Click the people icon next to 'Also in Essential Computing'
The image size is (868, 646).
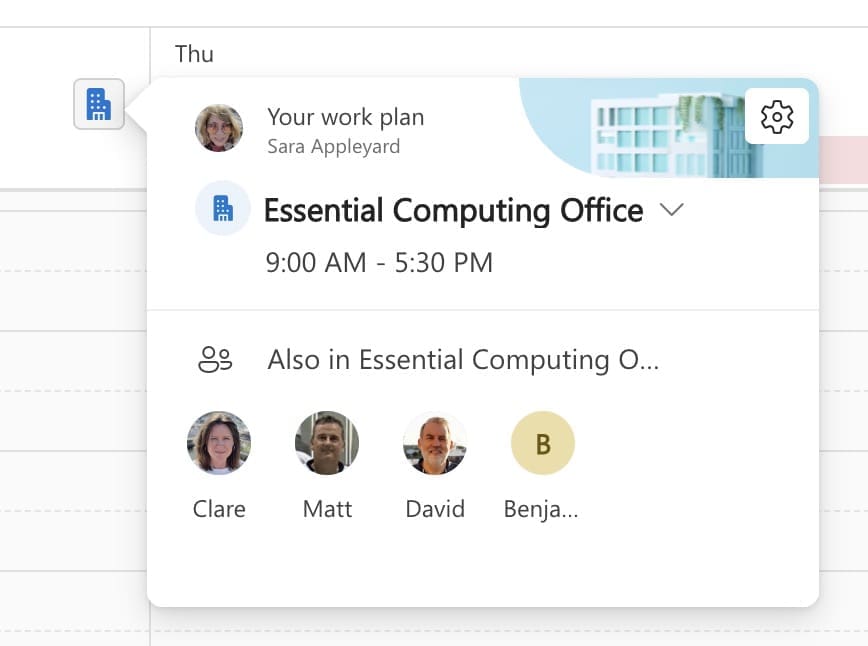click(218, 359)
